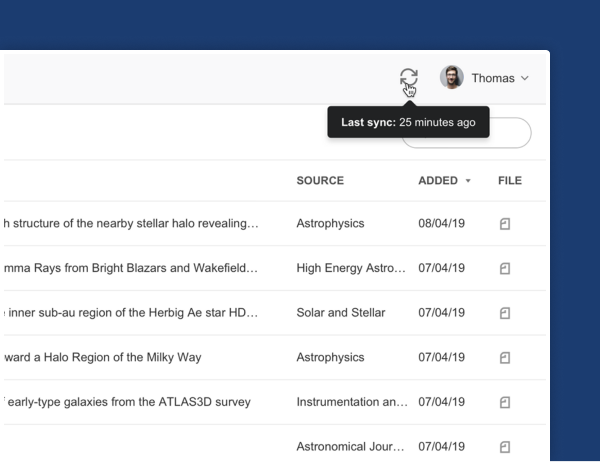Open file icon for Bright Blazars paper
The image size is (600, 462).
click(x=505, y=267)
